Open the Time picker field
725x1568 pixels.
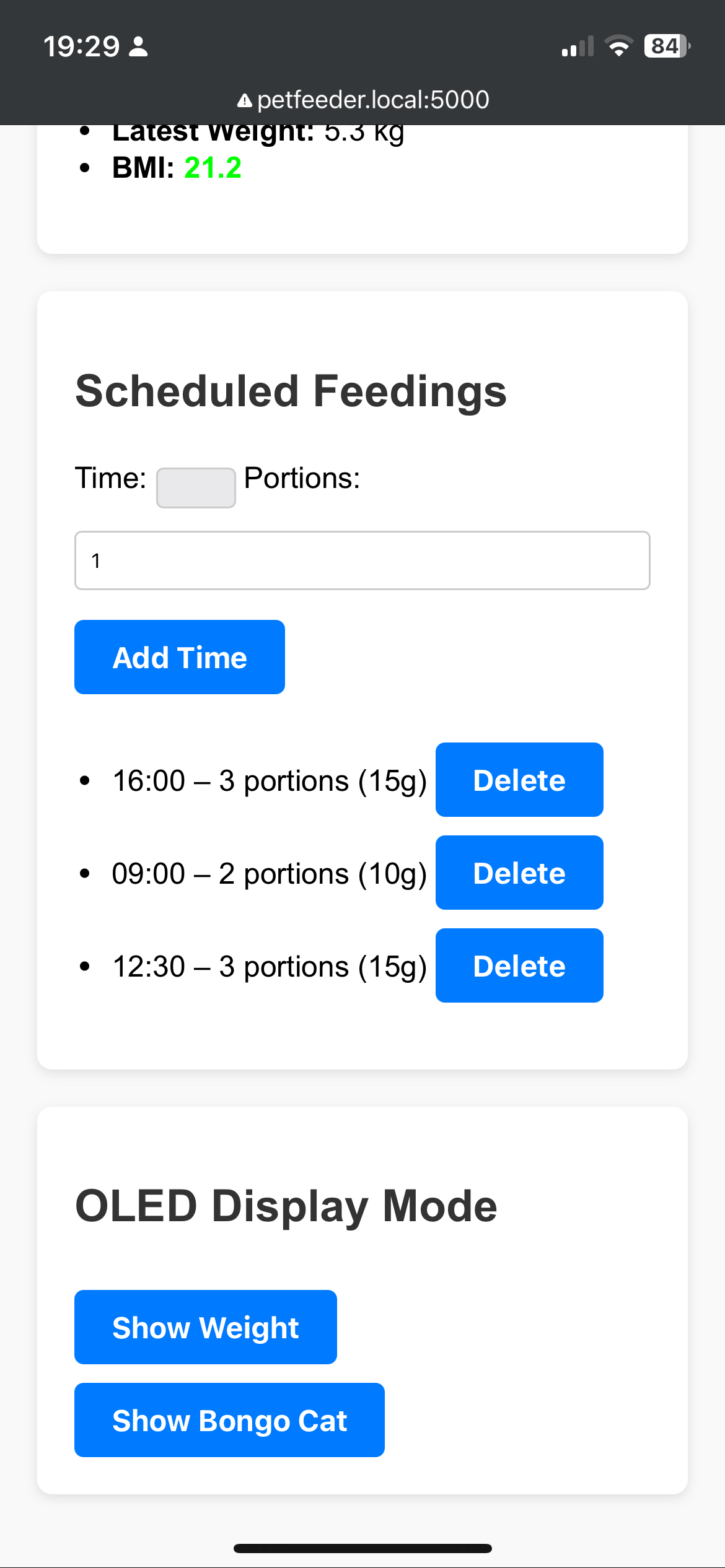pyautogui.click(x=196, y=488)
